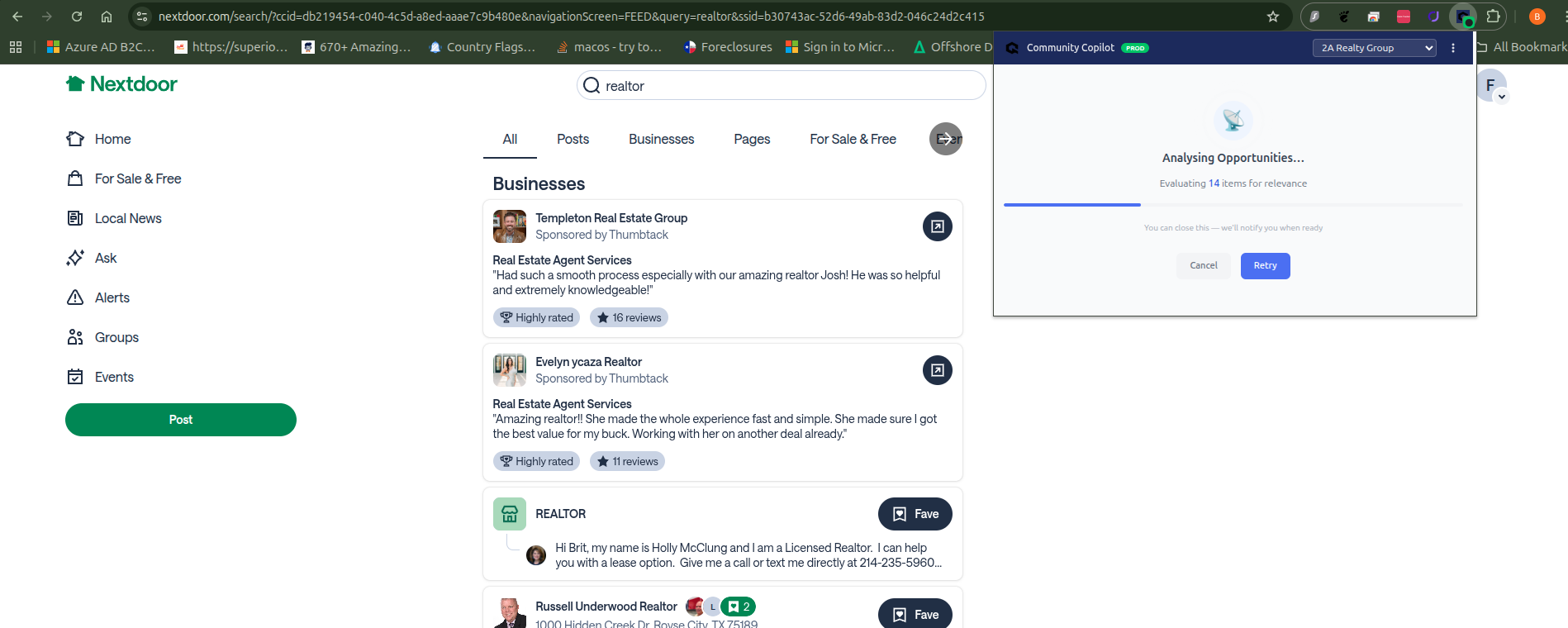
Task: Switch to the Pages tab
Action: click(x=752, y=139)
